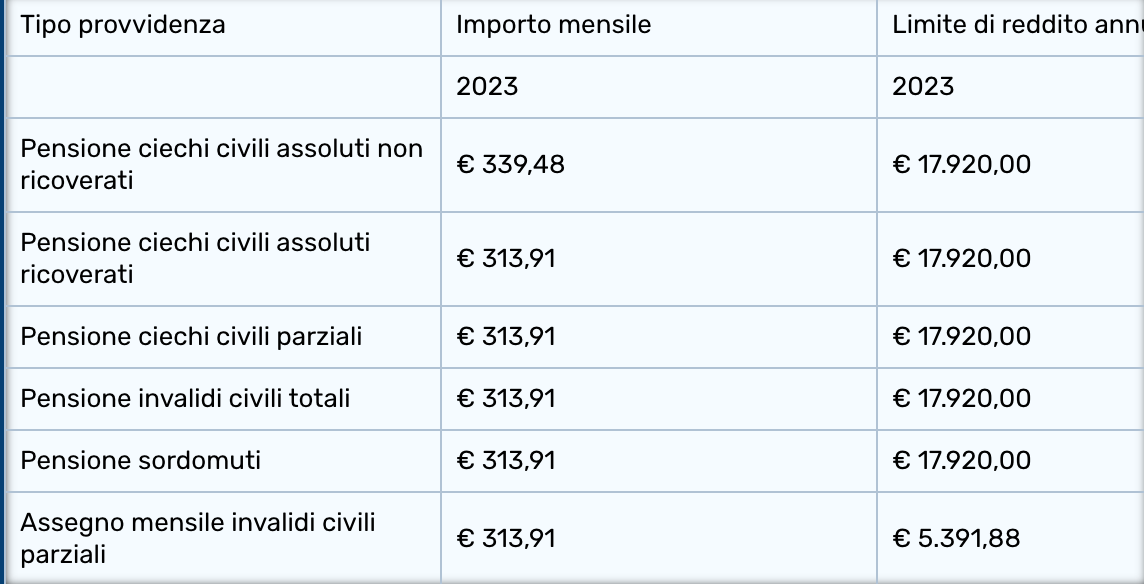Select the income limit for Pensione sordomuti
The height and width of the screenshot is (584, 1144).
coord(961,460)
